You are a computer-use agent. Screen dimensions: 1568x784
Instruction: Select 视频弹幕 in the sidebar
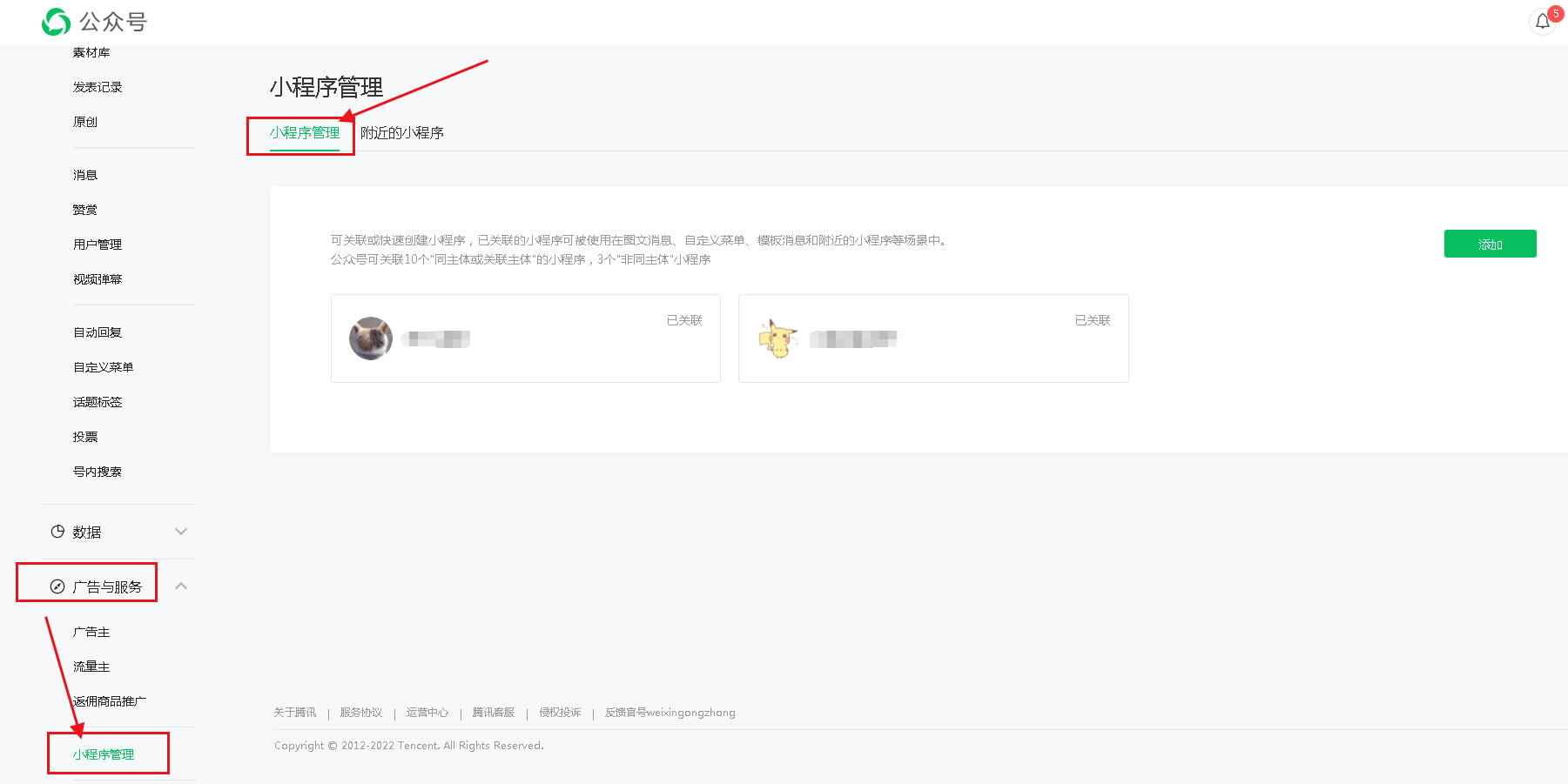coord(98,279)
